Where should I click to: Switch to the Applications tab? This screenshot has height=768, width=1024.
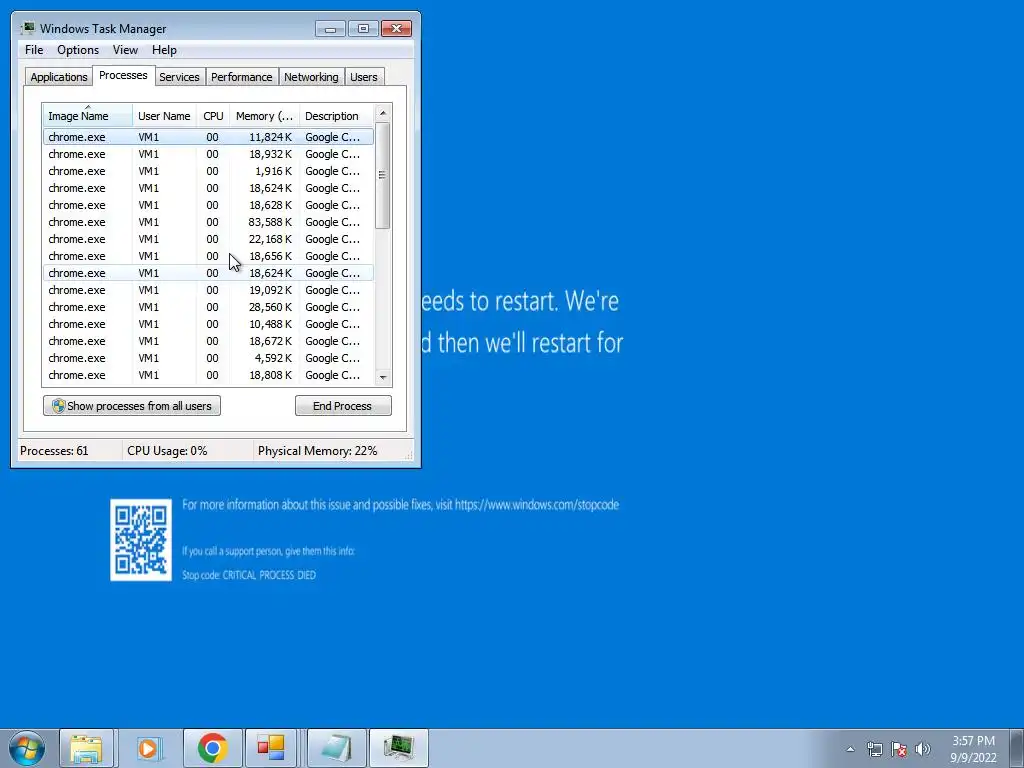[59, 76]
